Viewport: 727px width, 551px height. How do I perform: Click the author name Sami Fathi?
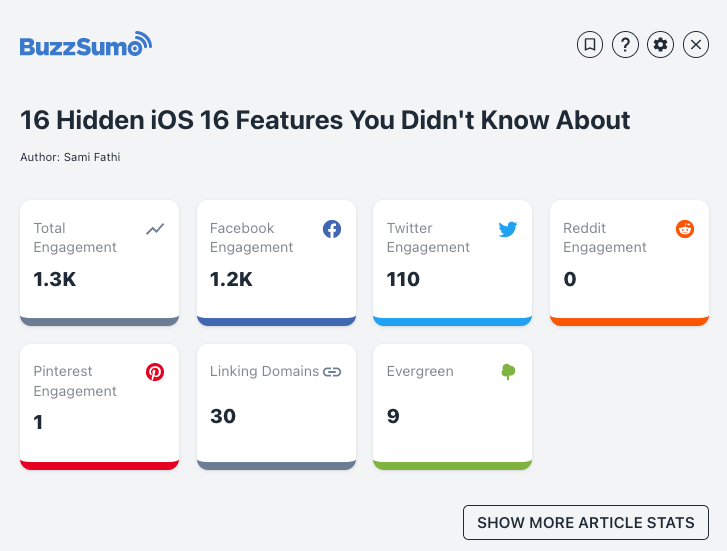point(92,157)
